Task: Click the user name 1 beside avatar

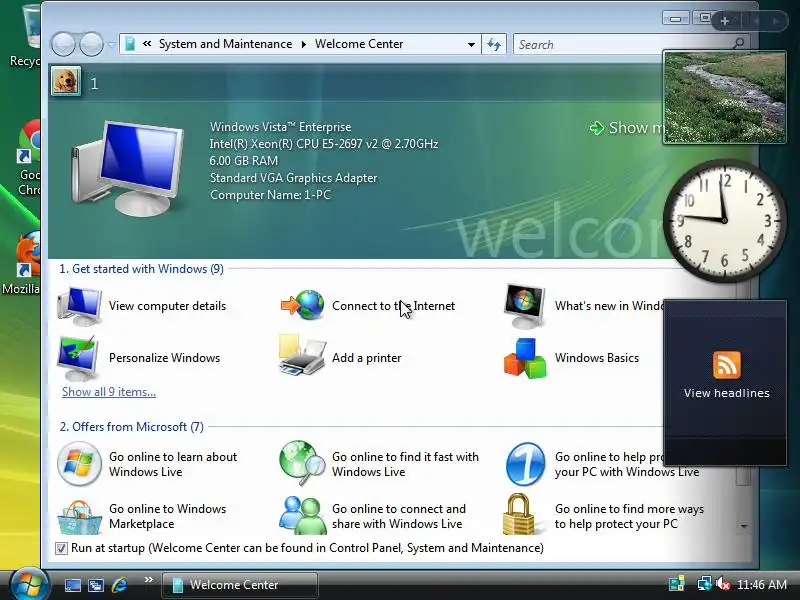Action: pyautogui.click(x=94, y=84)
